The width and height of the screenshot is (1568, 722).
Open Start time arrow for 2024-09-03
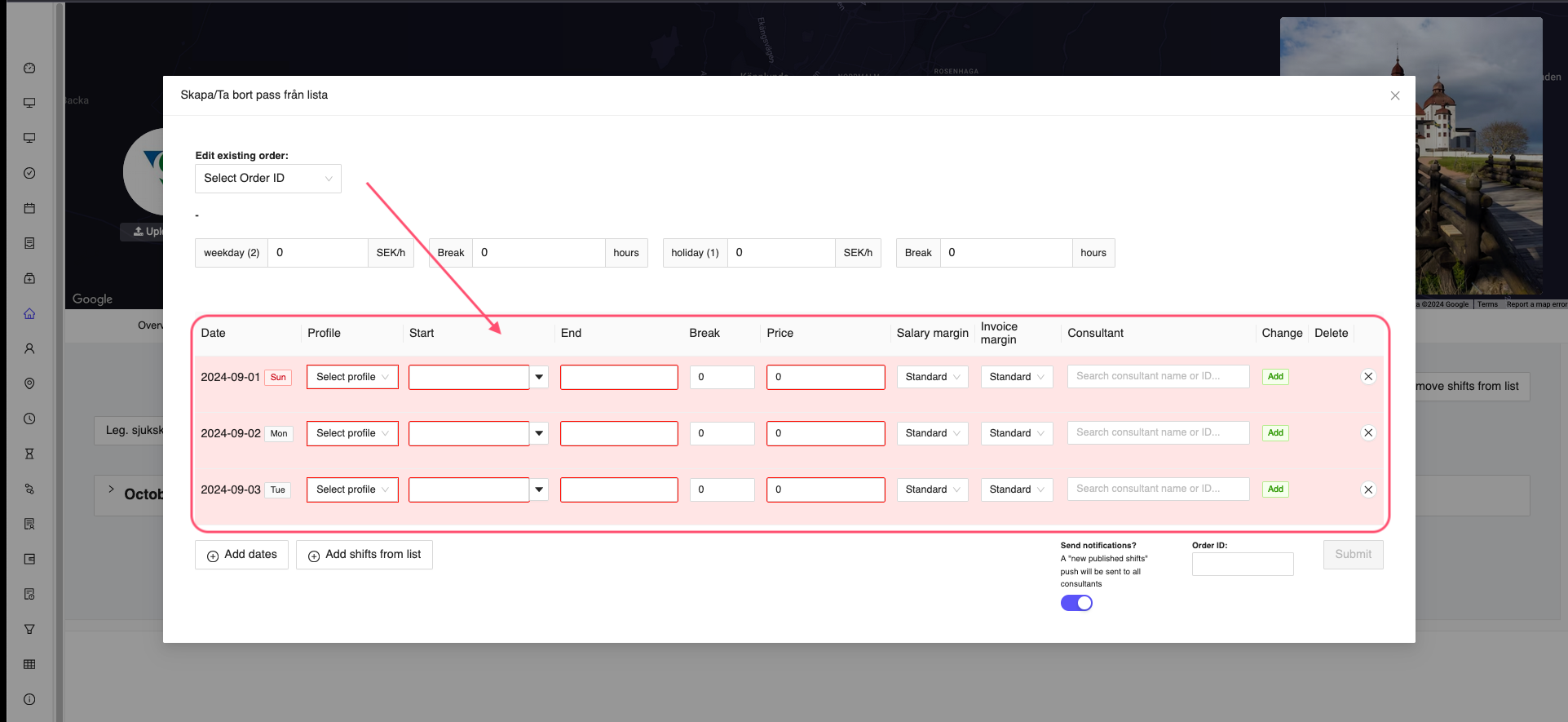(539, 489)
